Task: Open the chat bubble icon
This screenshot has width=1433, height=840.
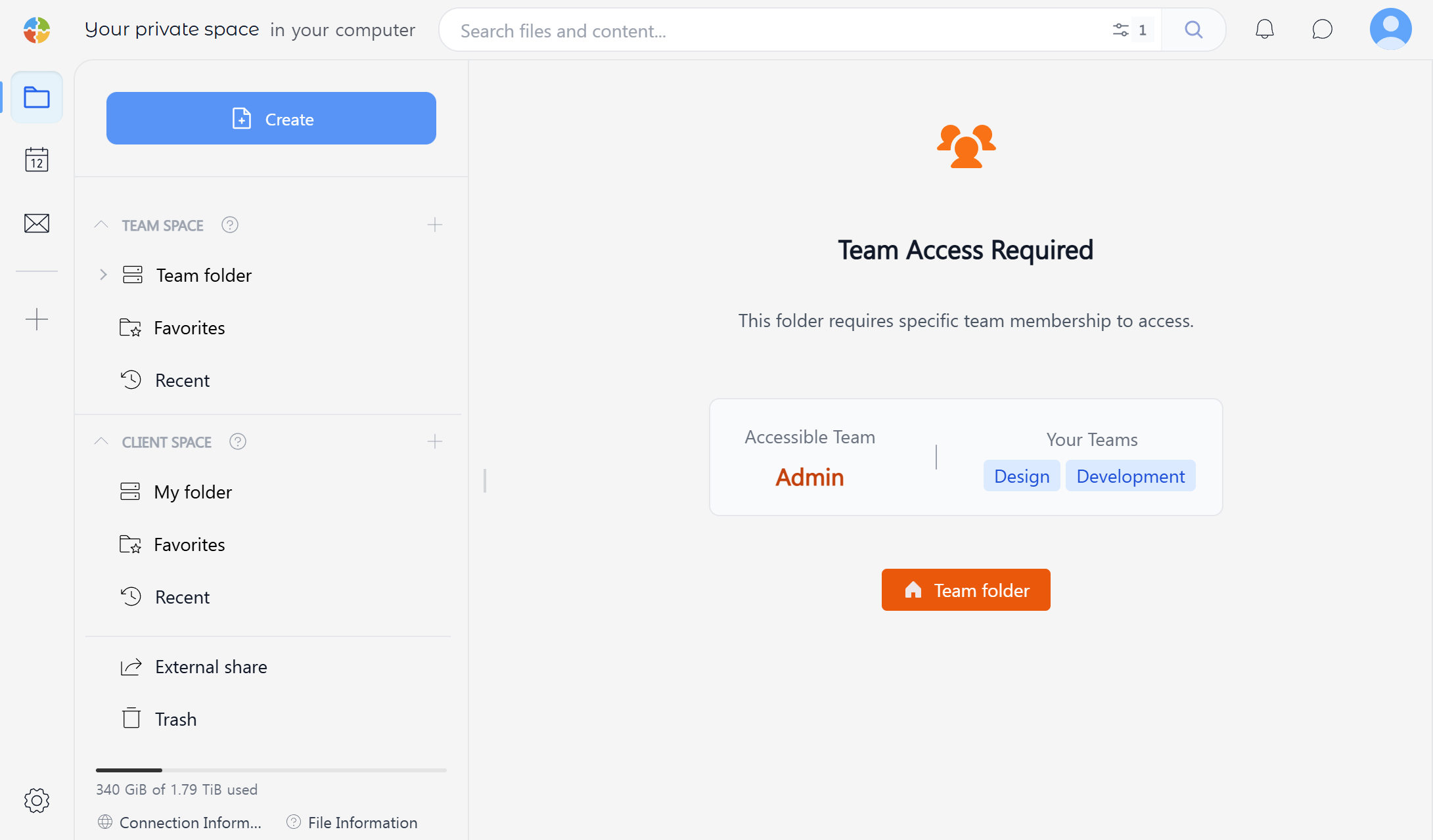Action: click(x=1322, y=30)
